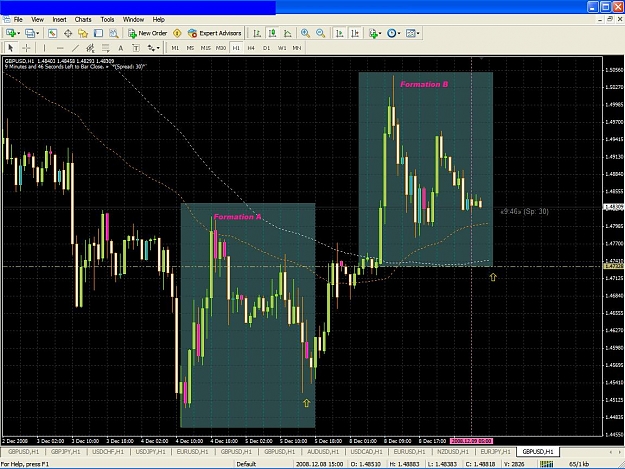625x469 pixels.
Task: Open the File menu
Action: pyautogui.click(x=18, y=19)
